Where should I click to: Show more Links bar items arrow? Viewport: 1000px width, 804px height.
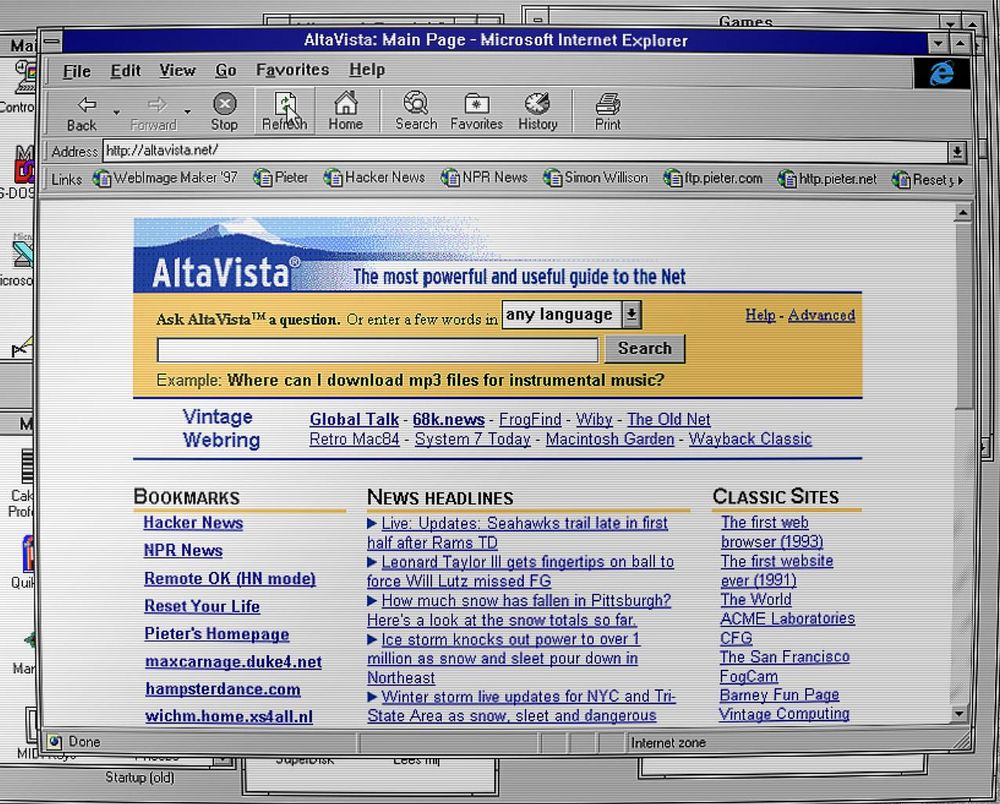[960, 180]
